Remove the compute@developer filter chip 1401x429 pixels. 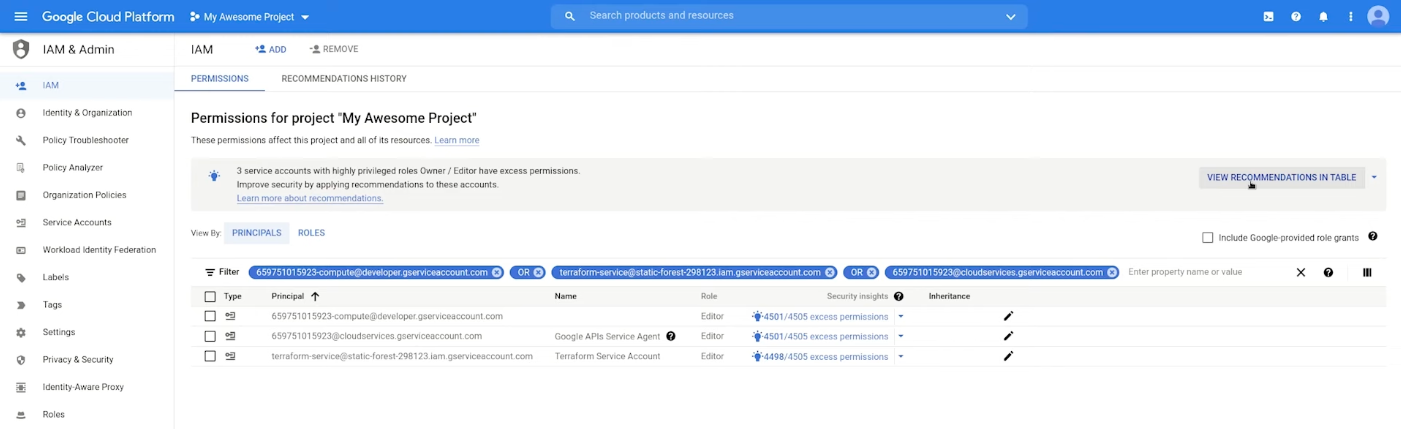[496, 272]
